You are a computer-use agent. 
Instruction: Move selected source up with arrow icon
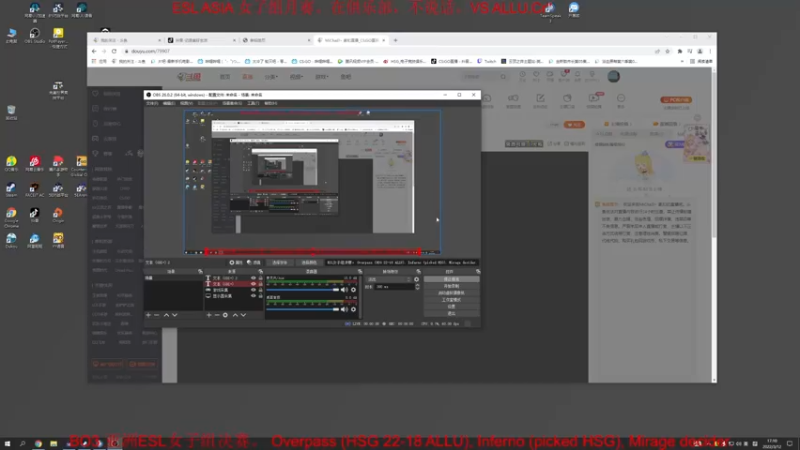[x=235, y=315]
